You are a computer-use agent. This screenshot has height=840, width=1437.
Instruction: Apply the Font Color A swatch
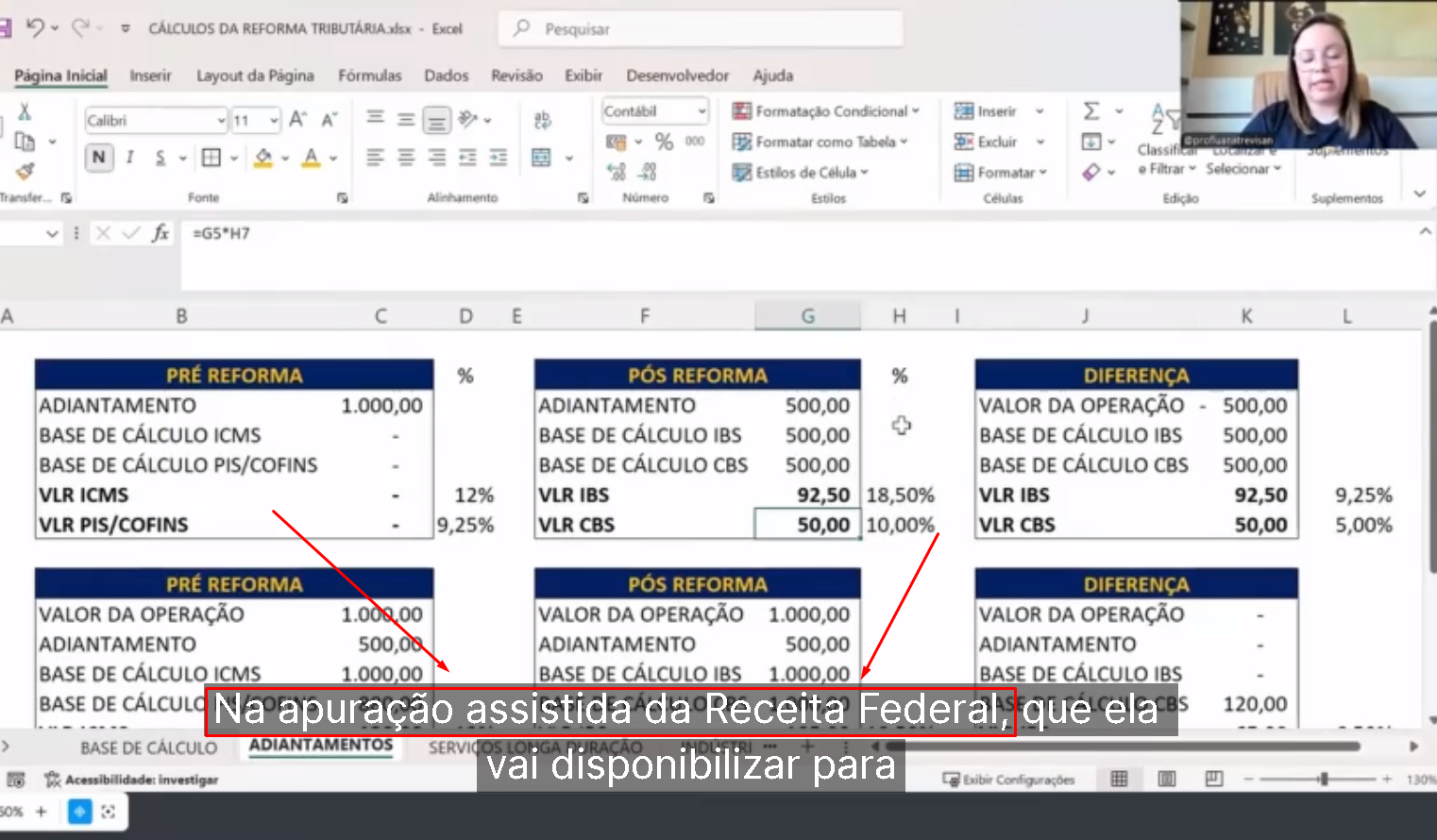311,158
